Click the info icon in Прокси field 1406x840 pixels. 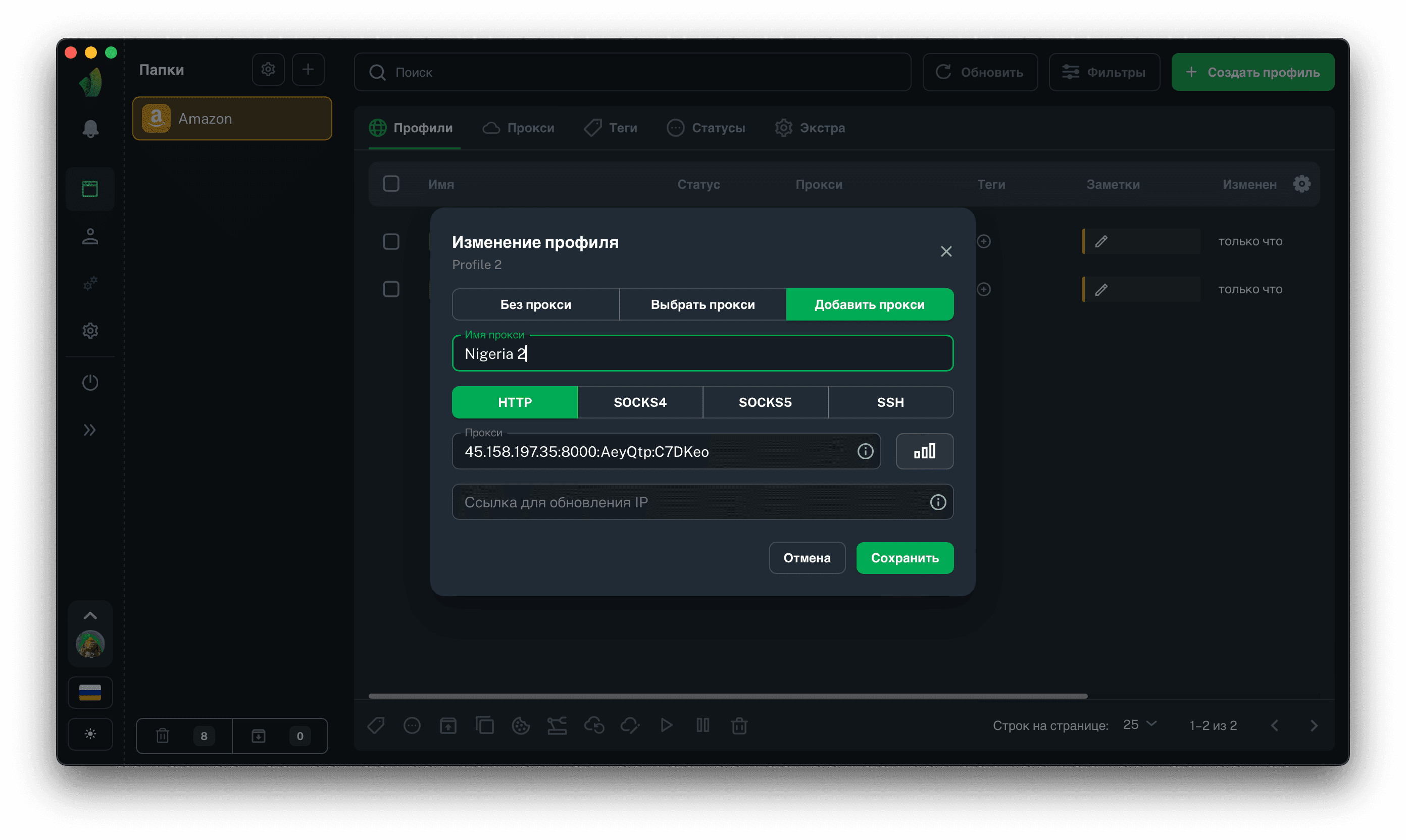[865, 451]
